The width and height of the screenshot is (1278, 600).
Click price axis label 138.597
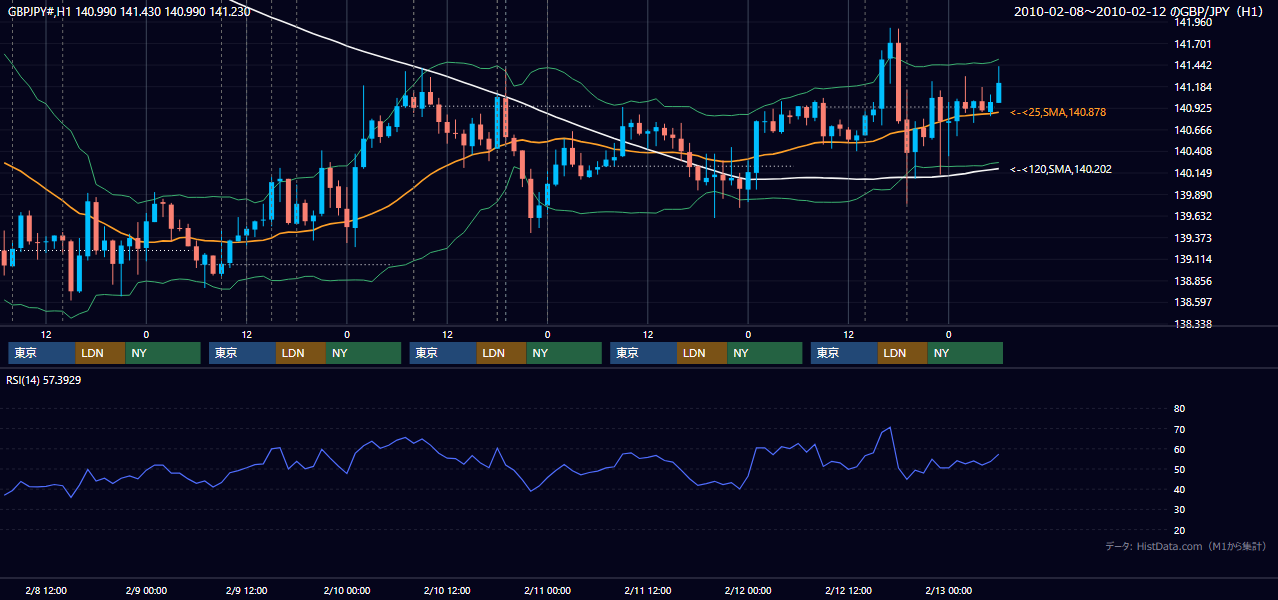(1194, 302)
